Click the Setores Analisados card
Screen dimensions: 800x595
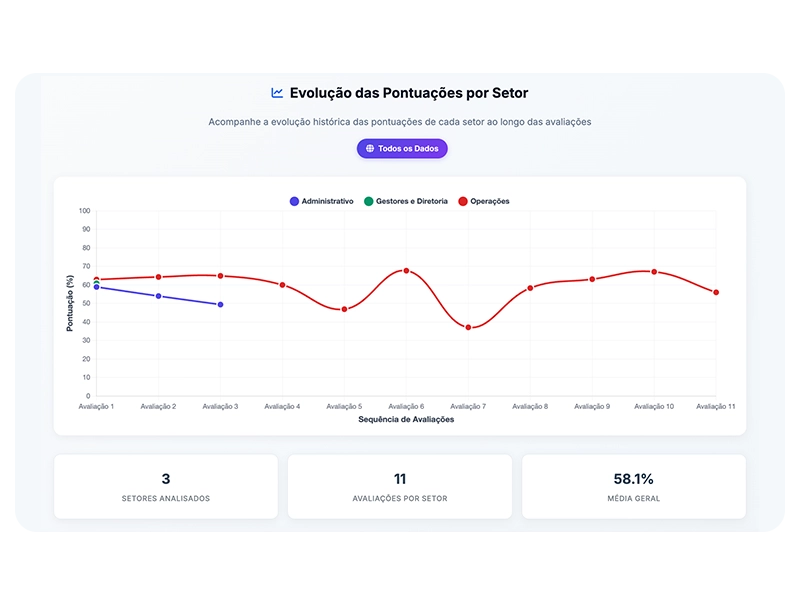[166, 486]
